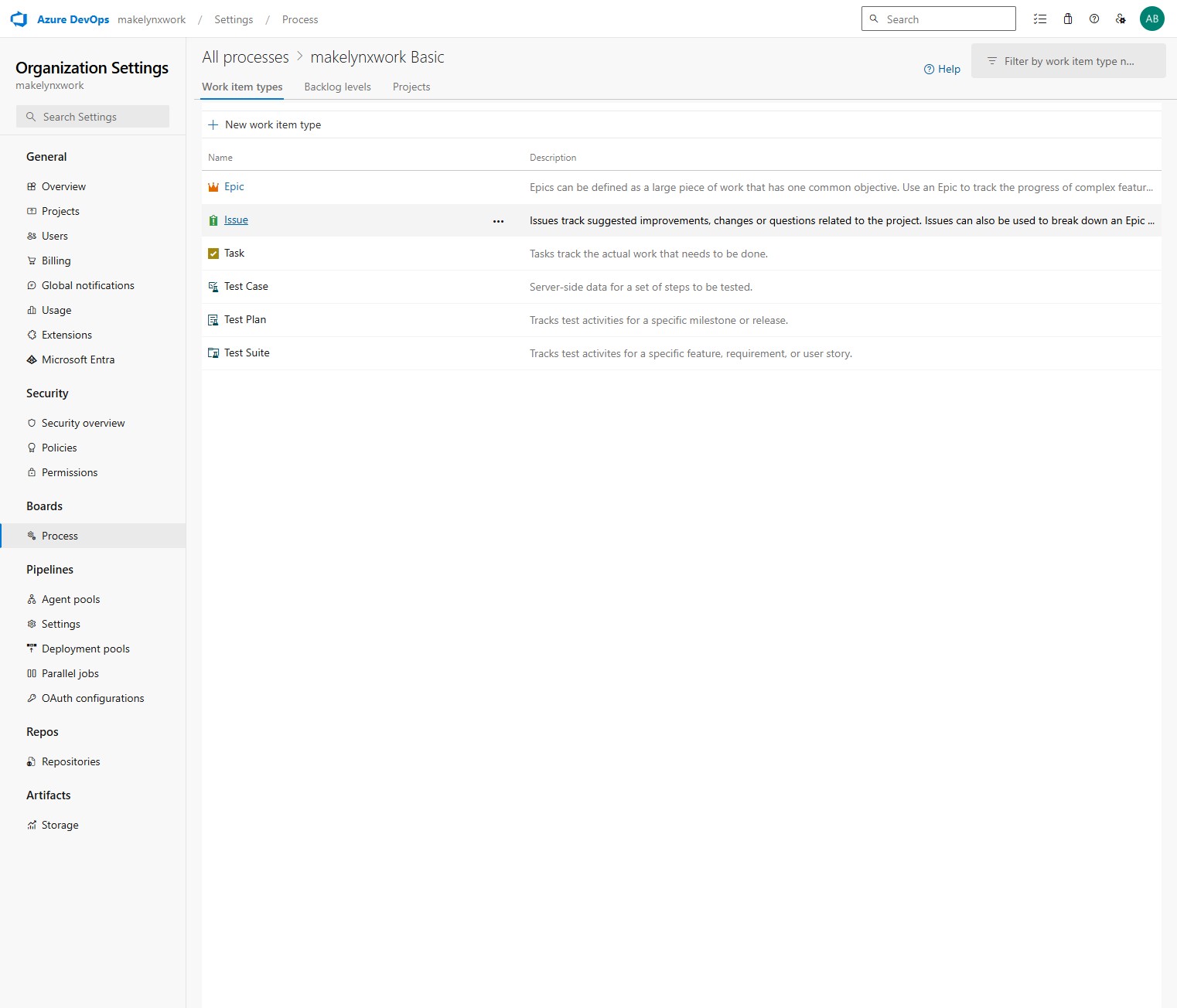Select the Work item types tab
Screen dimensions: 1177x1008
coord(242,87)
